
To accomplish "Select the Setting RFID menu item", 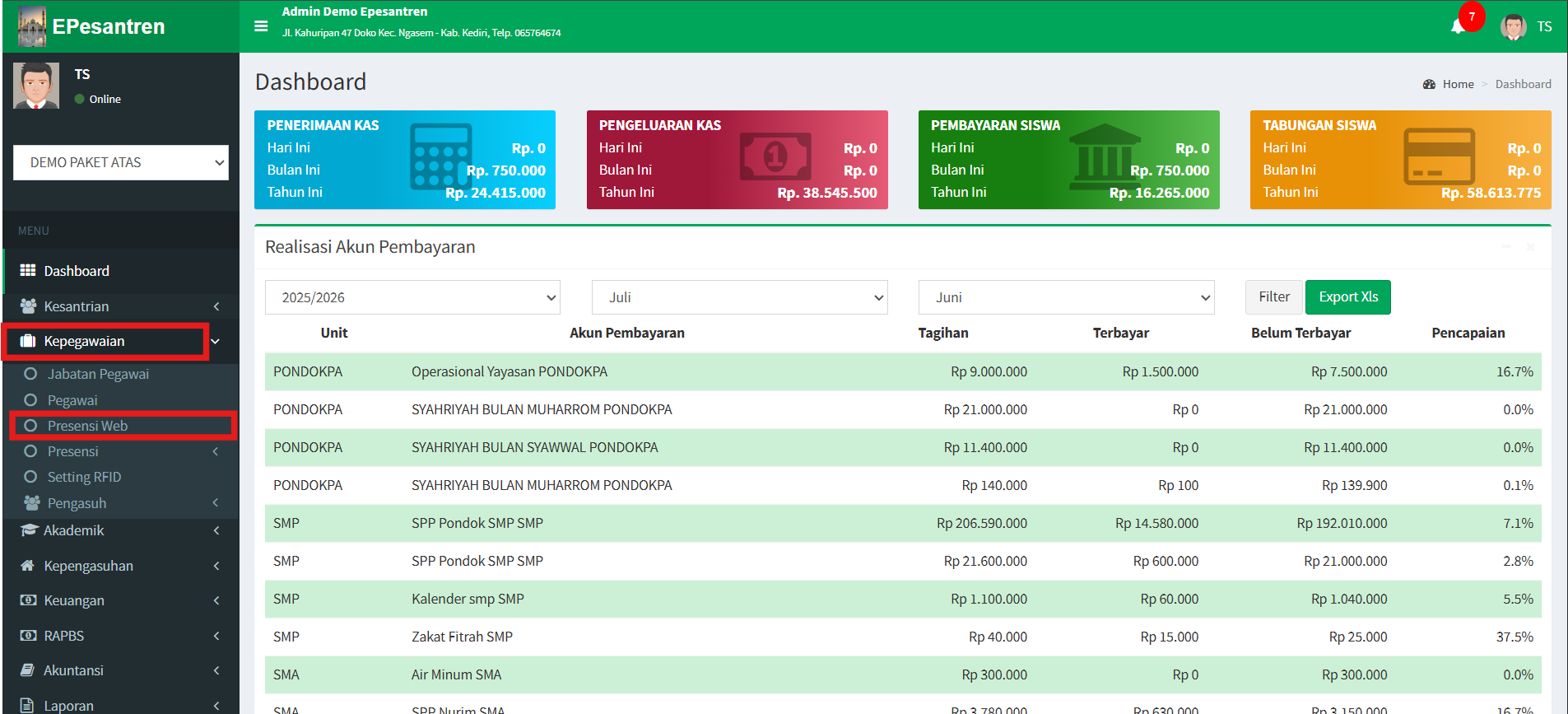I will (84, 477).
